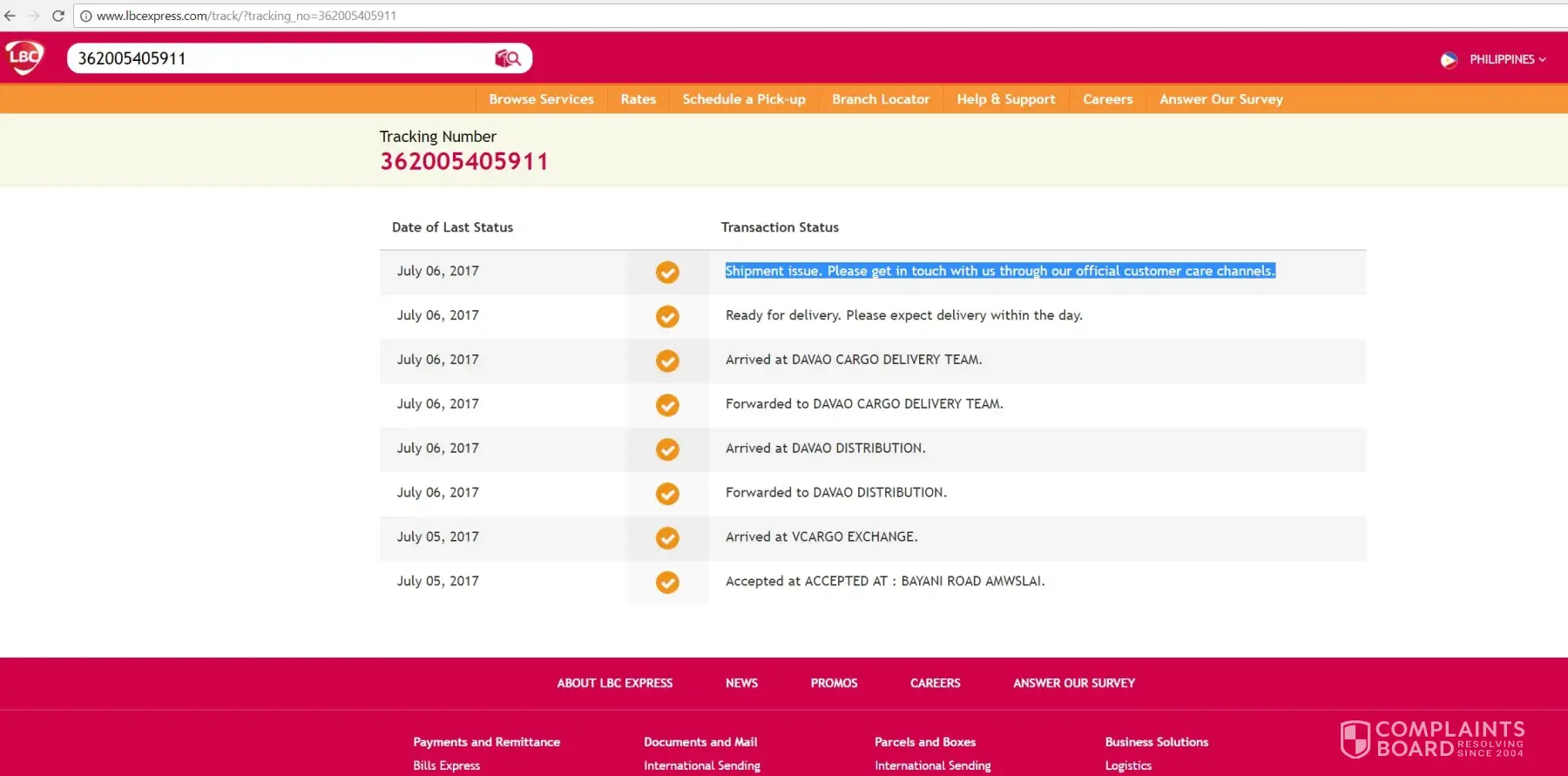
Task: Click the browser back arrow
Action: tap(10, 16)
